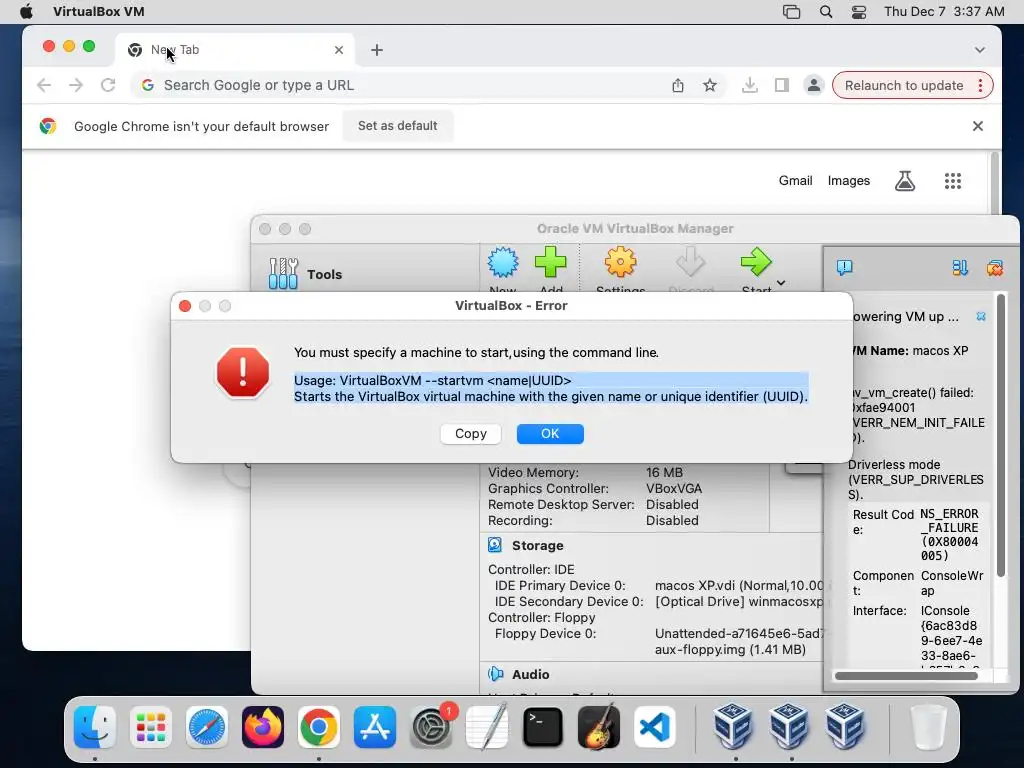Open machine Settings via the orange gear icon
This screenshot has width=1024, height=768.
(x=620, y=263)
